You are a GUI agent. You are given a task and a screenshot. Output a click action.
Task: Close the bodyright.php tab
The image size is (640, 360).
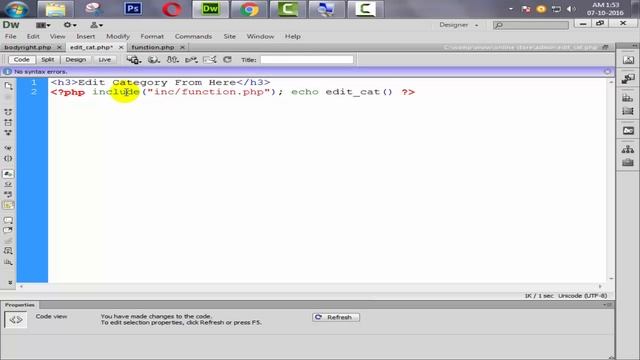click(59, 47)
